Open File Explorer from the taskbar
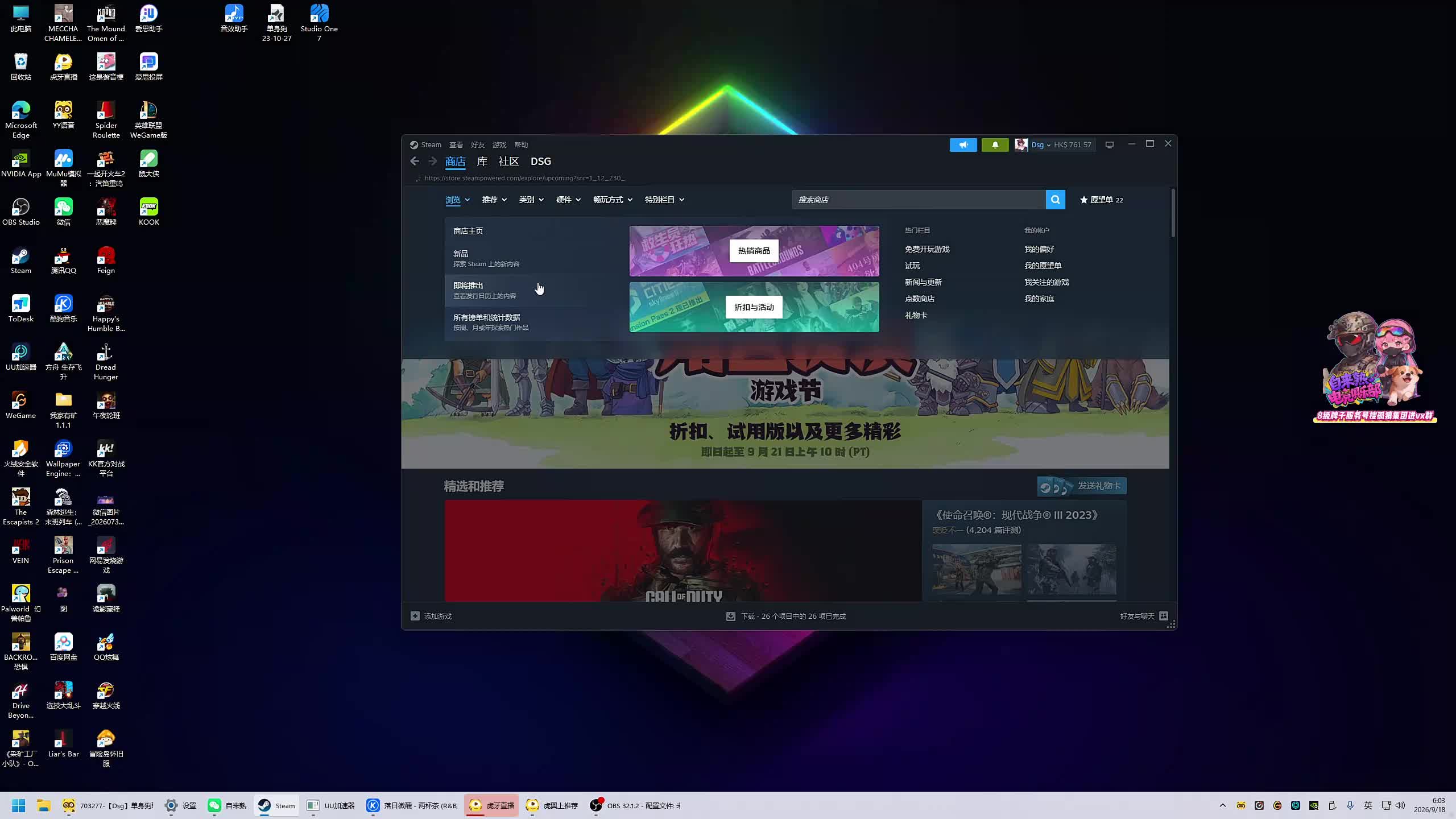1456x819 pixels. coord(44,805)
